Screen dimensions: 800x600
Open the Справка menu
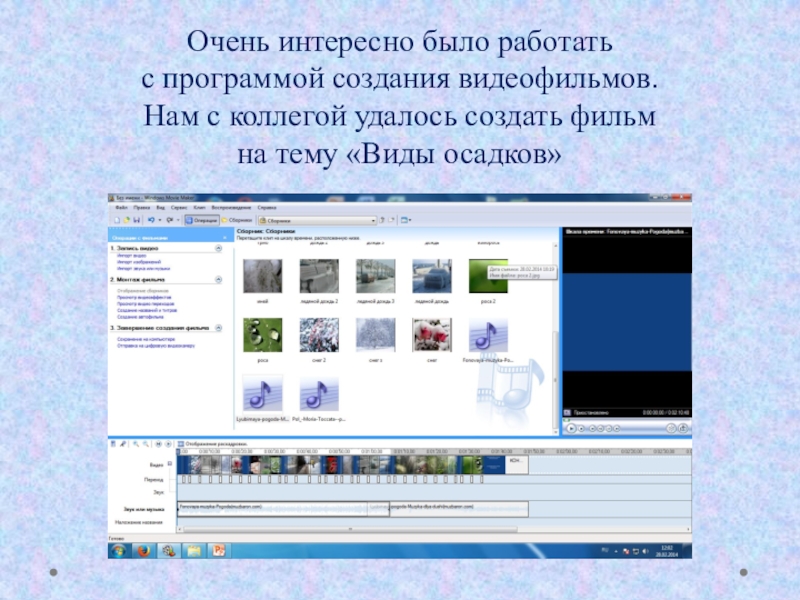pyautogui.click(x=267, y=208)
